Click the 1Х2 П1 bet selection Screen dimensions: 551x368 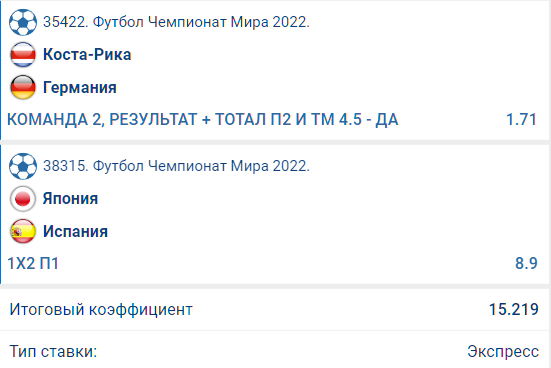[x=33, y=264]
